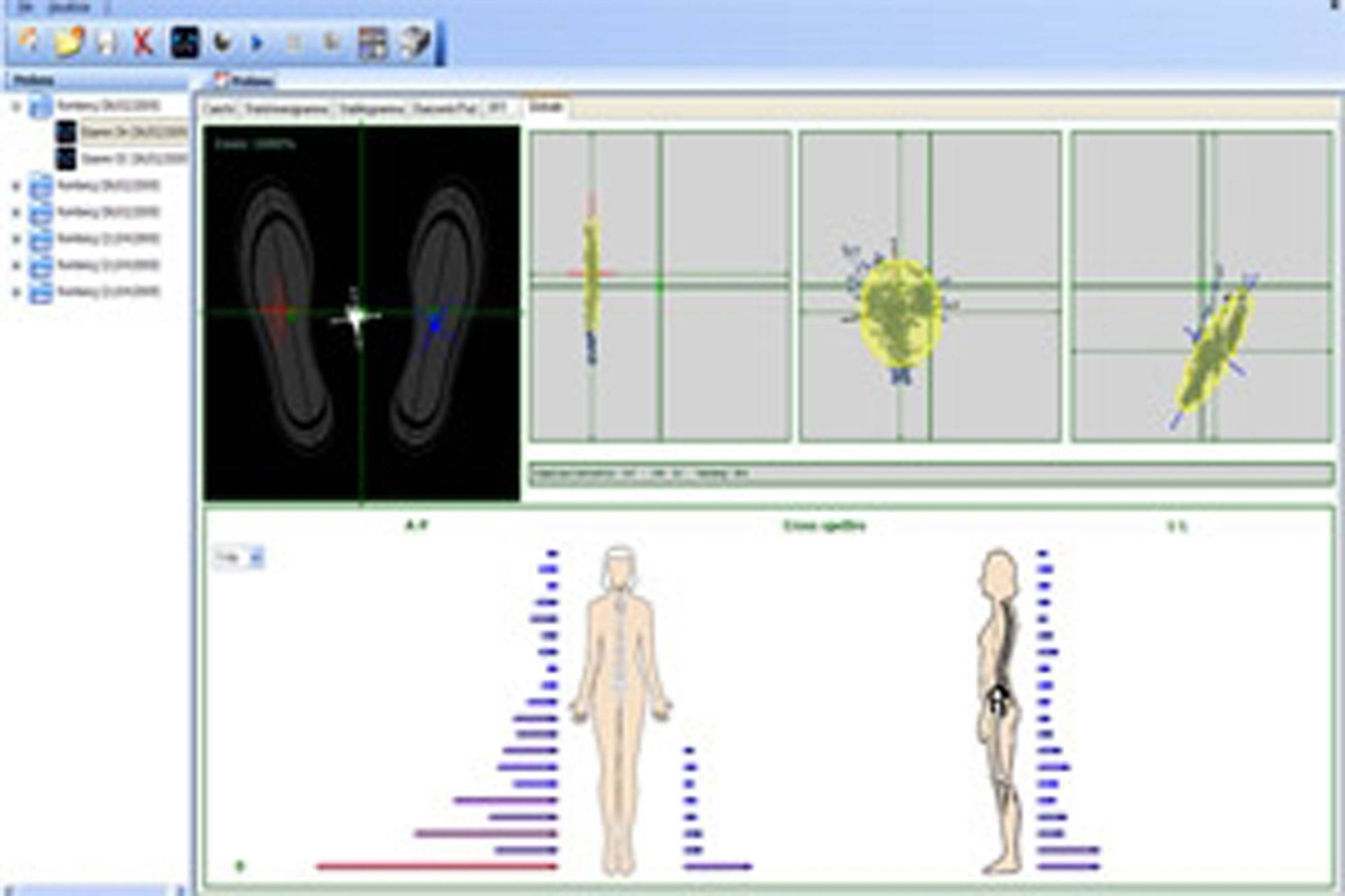1345x896 pixels.
Task: Switch to the Stabilogramma tab
Action: pyautogui.click(x=372, y=109)
